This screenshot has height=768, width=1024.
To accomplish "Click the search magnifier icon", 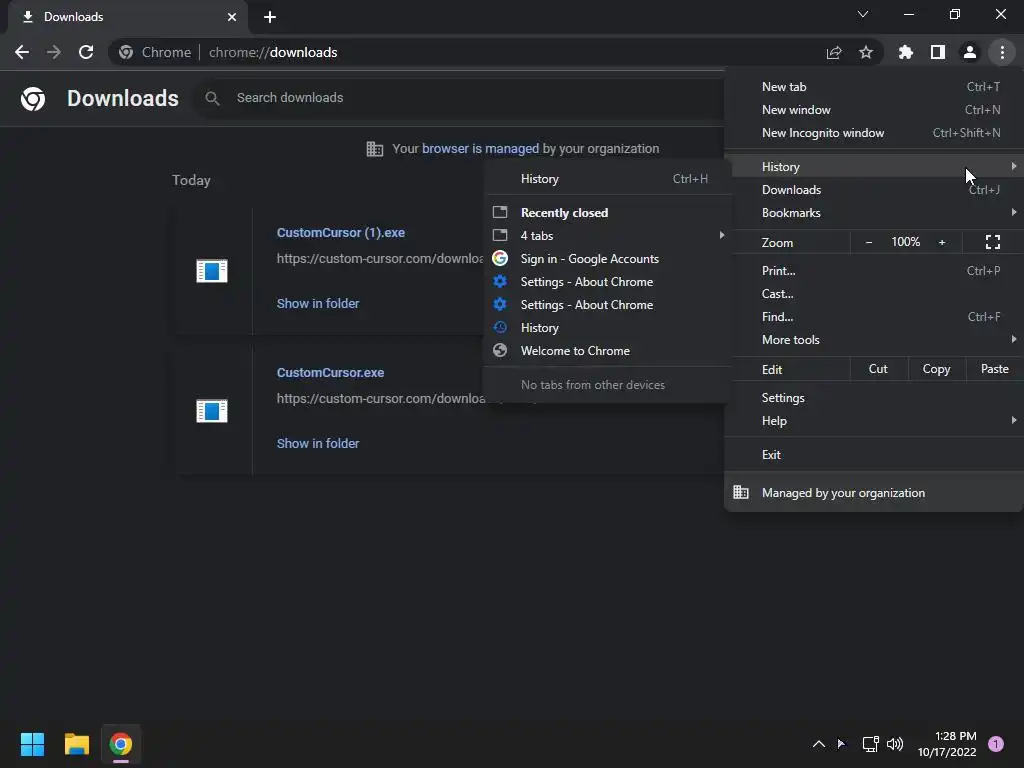I will pyautogui.click(x=212, y=98).
